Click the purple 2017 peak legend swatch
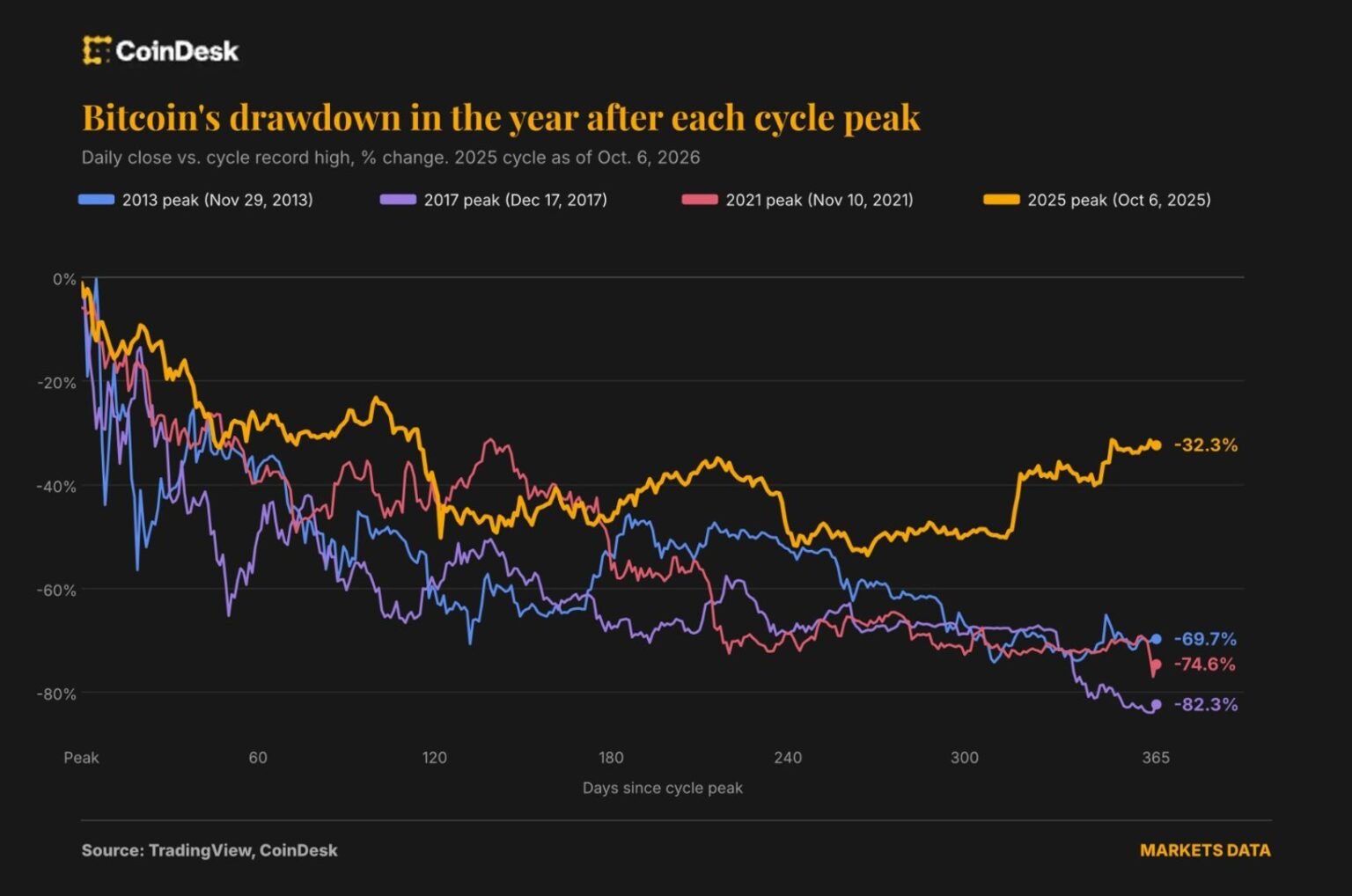The image size is (1352, 896). click(398, 200)
